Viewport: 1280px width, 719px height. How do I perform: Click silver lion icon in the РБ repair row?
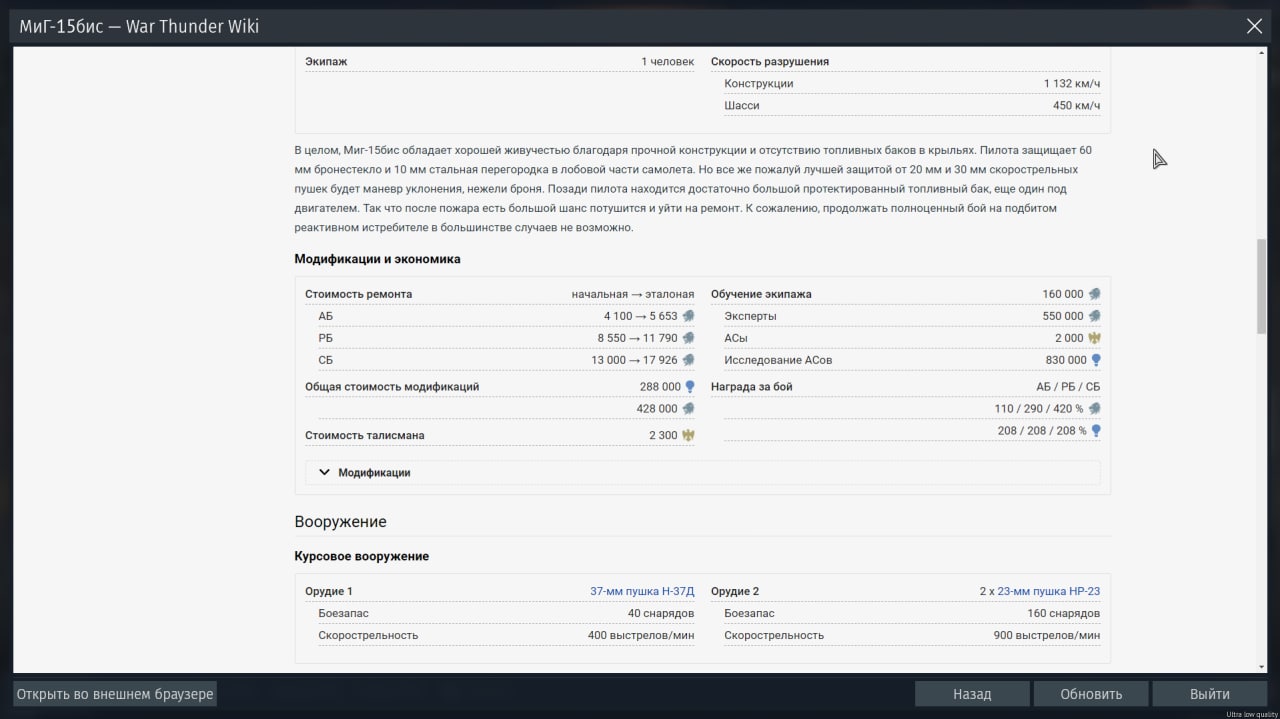(x=688, y=338)
